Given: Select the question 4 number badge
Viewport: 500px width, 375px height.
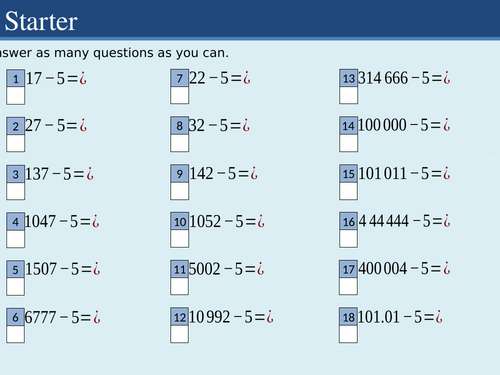Looking at the screenshot, I should [x=16, y=222].
